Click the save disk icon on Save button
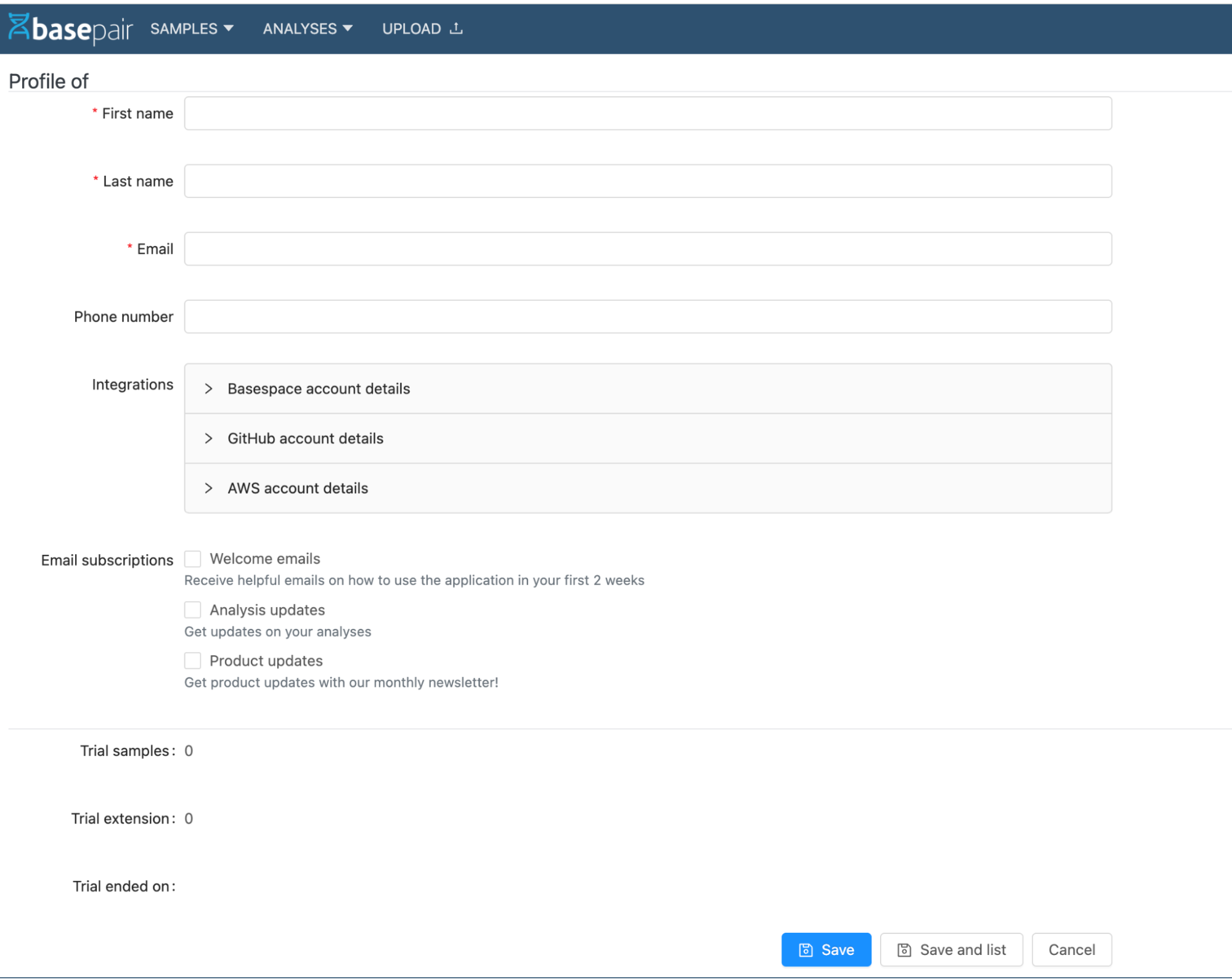Screen dimensions: 1232x979 806,949
